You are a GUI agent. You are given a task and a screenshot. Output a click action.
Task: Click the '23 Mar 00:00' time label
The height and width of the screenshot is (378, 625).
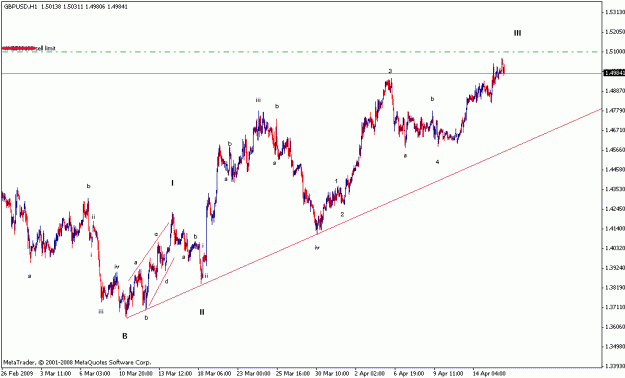coord(254,374)
